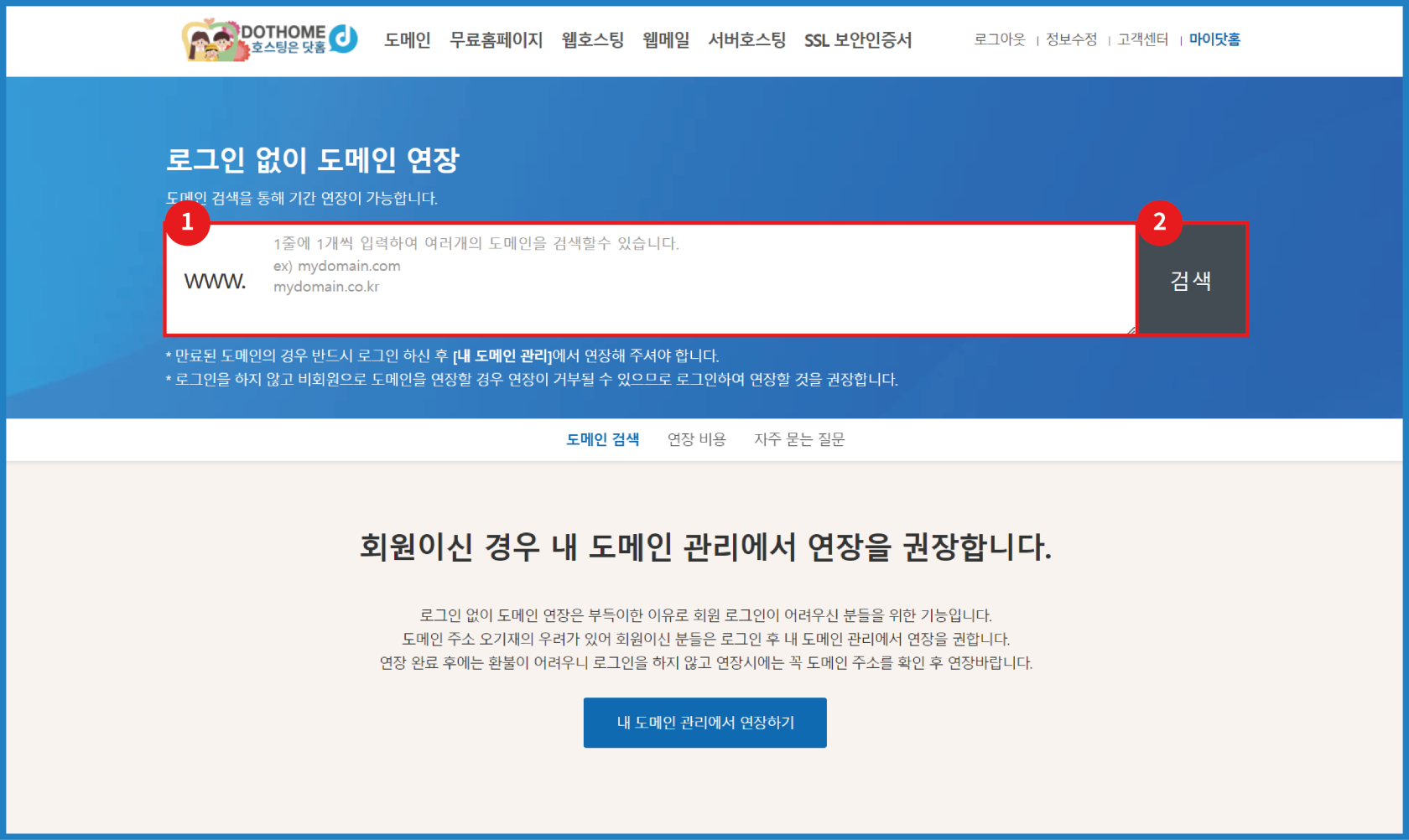The height and width of the screenshot is (840, 1409).
Task: Select 서버호스팅 in the top navigation
Action: [x=747, y=39]
